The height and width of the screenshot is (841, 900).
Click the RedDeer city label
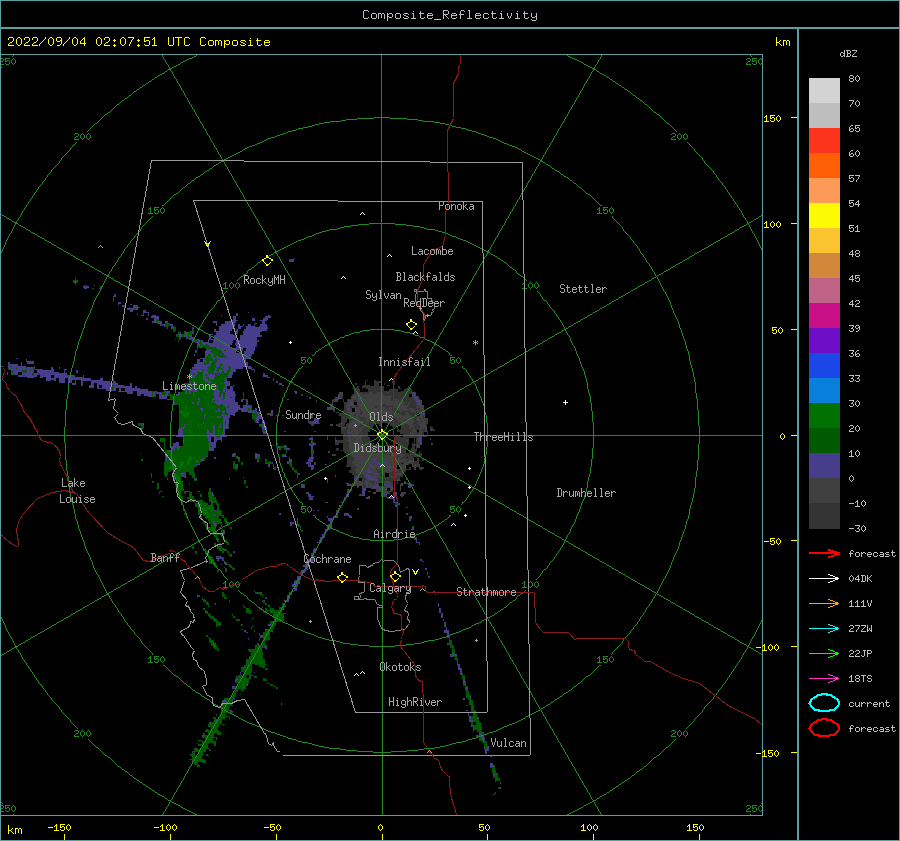click(x=424, y=303)
